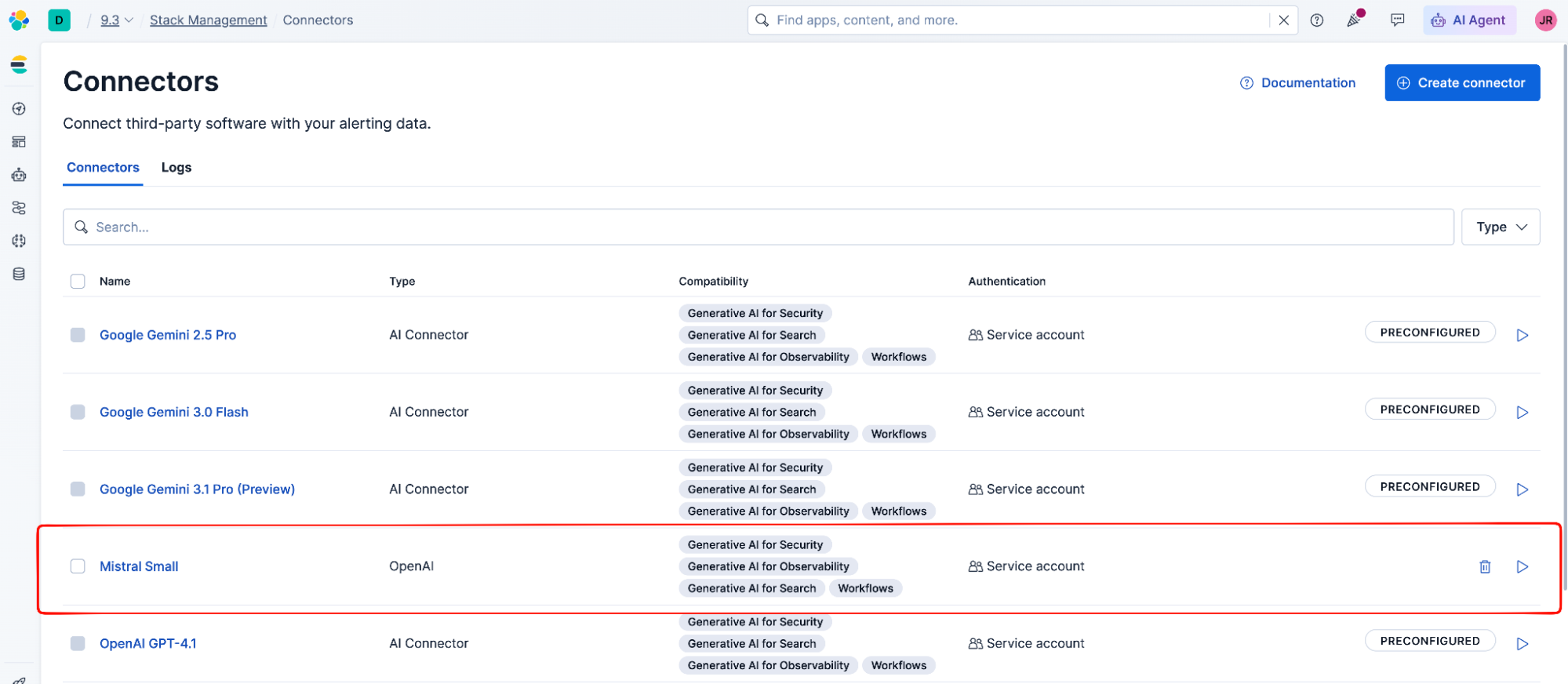Tick the Google Gemini 2.5 Pro checkbox
Viewport: 1568px width, 684px height.
pos(78,335)
